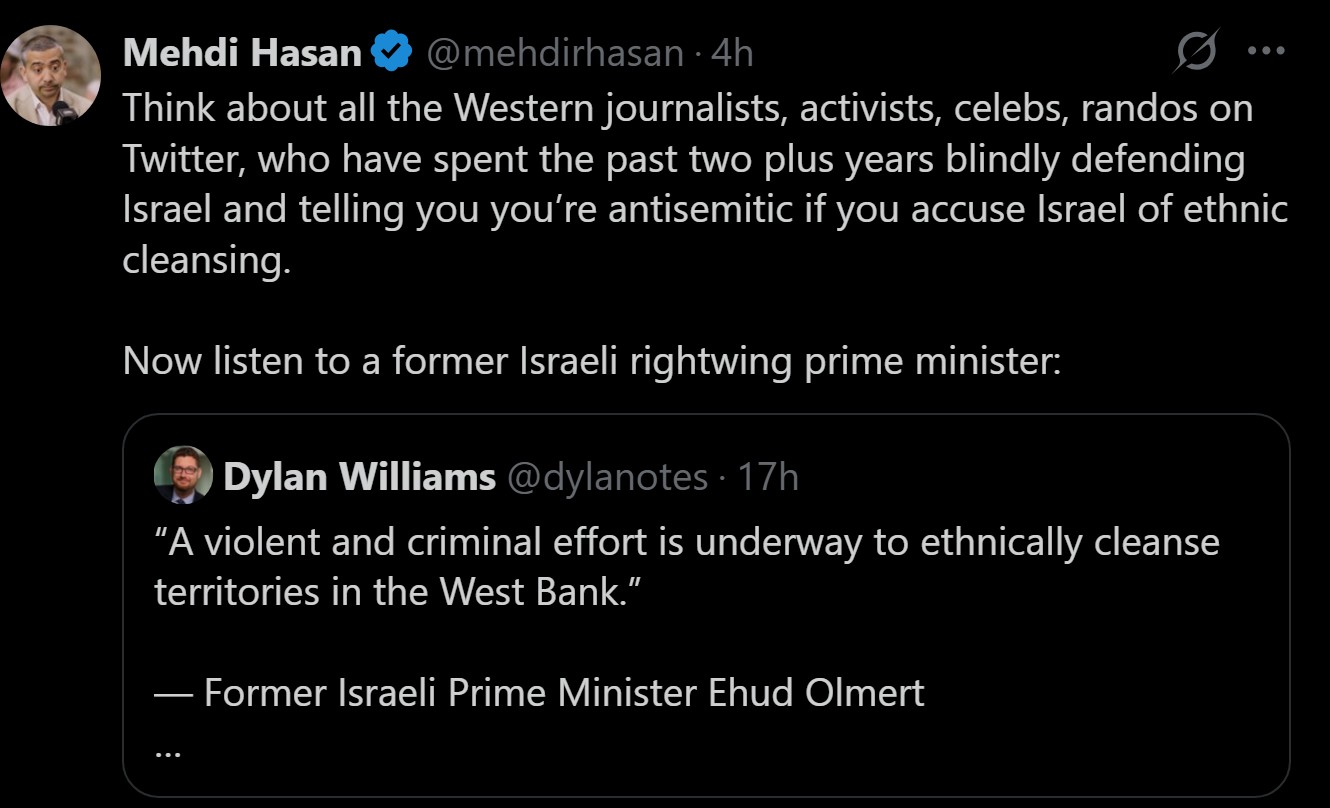1330x808 pixels.
Task: Open Dylan Williams' small avatar
Action: pyautogui.click(x=183, y=475)
